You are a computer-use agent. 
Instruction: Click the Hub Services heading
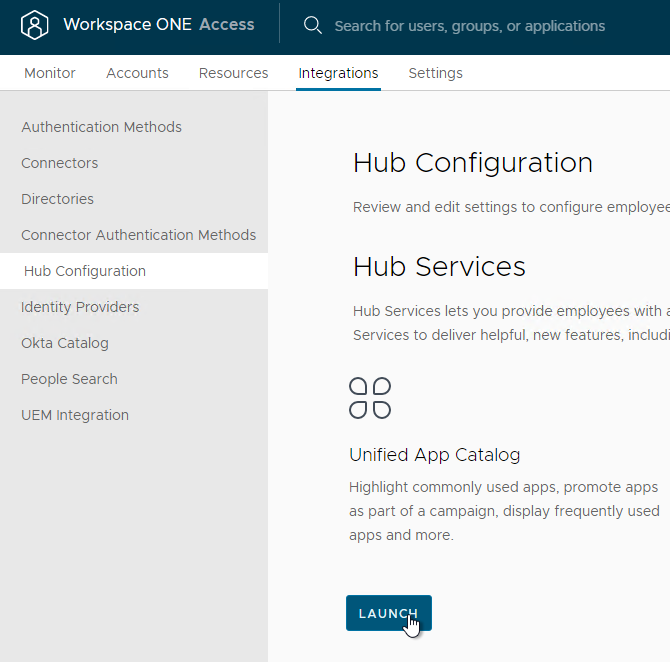(439, 267)
